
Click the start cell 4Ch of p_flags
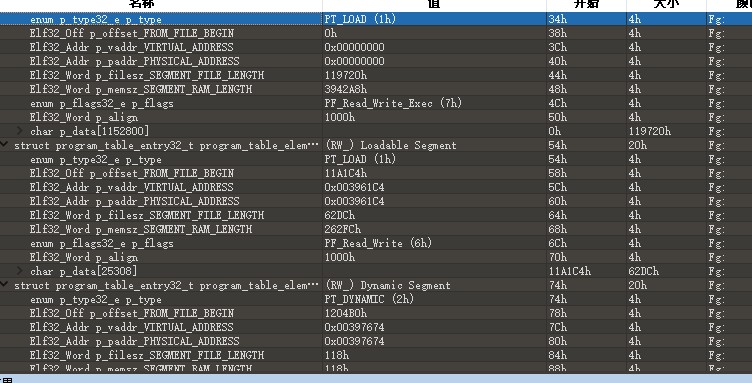558,103
